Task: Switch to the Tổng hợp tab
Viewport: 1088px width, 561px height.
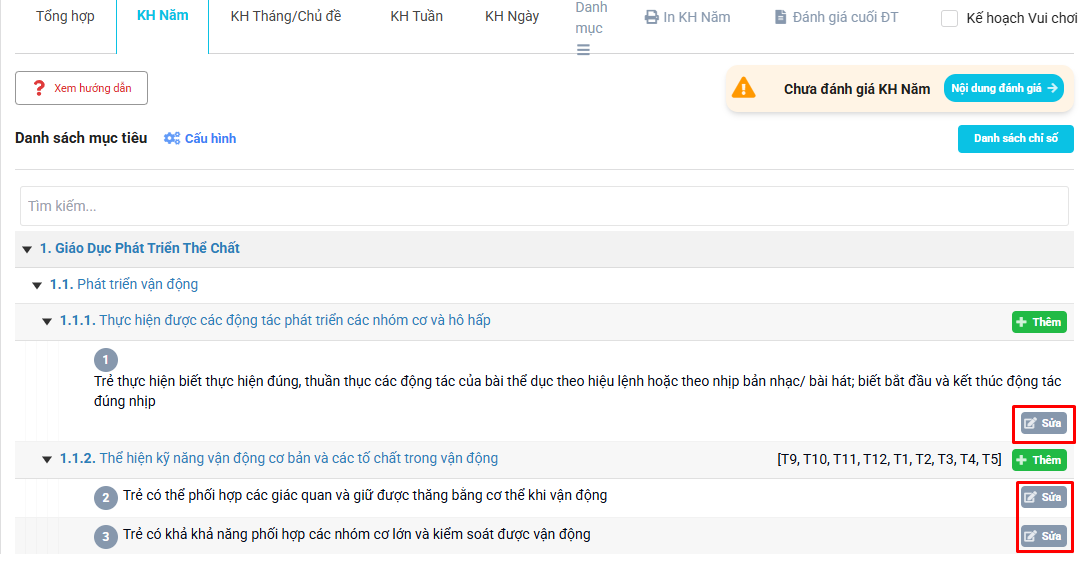Action: pyautogui.click(x=65, y=16)
